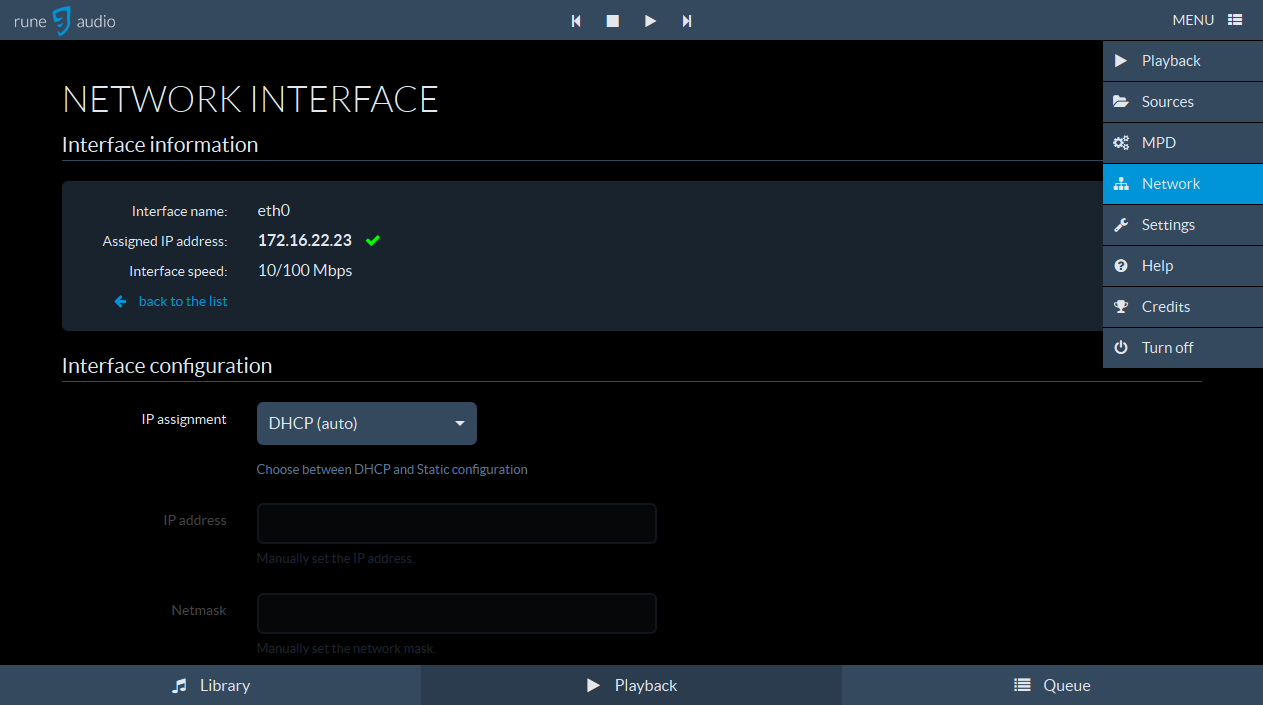
Task: Click the list icon in the Queue tab
Action: [x=1022, y=685]
